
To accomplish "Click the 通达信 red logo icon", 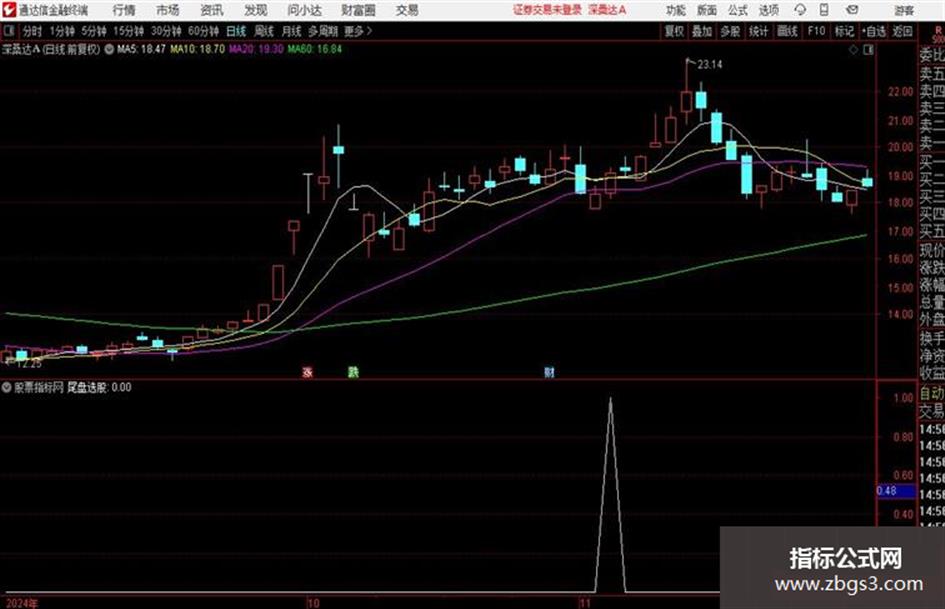I will pos(8,10).
